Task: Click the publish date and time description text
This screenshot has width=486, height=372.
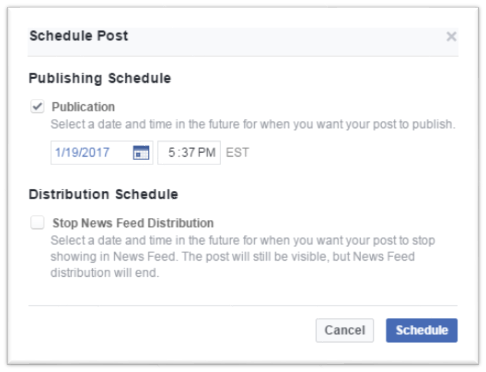Action: pos(253,124)
